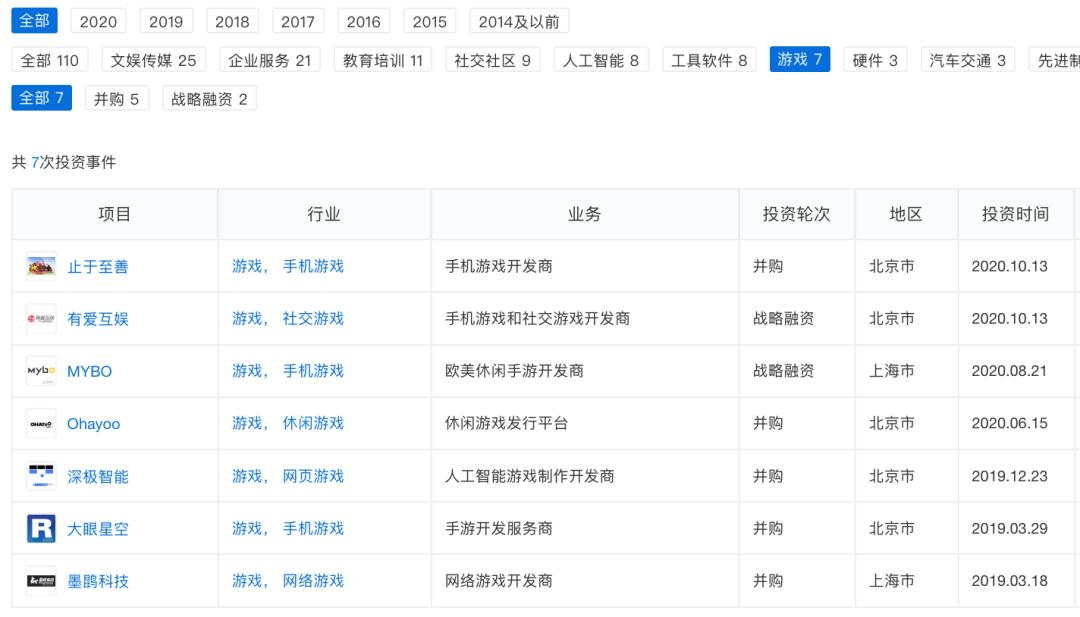Screen dimensions: 1080x617
Task: Select the 全部 year filter
Action: pos(34,21)
